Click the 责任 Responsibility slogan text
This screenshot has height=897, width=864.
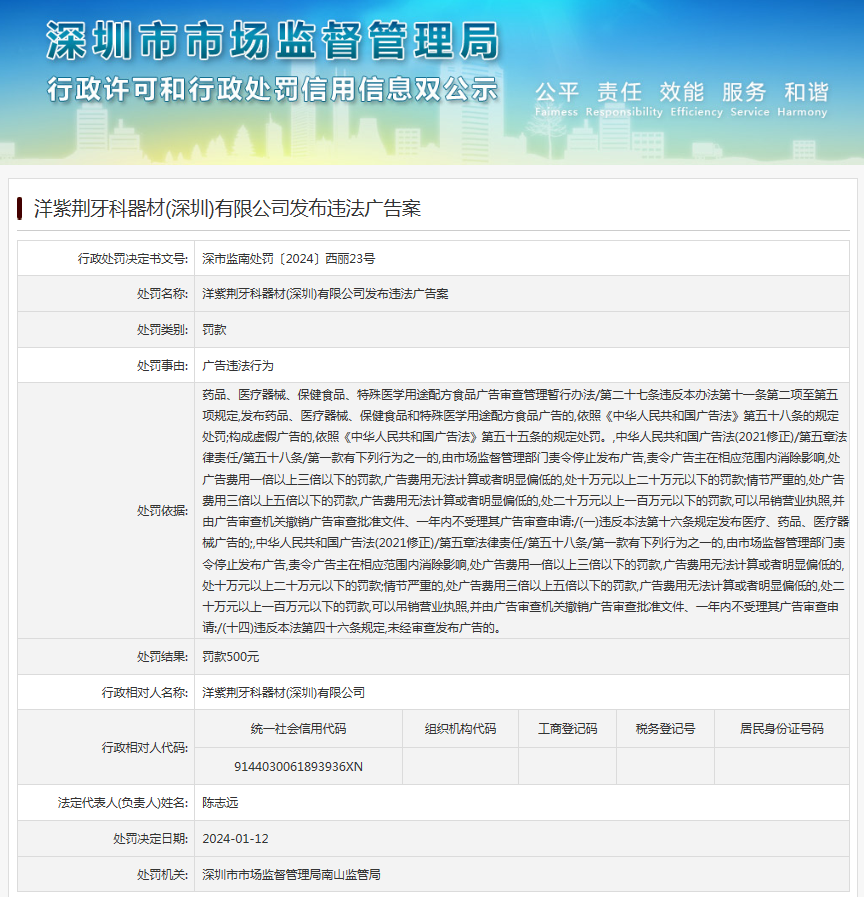[624, 98]
